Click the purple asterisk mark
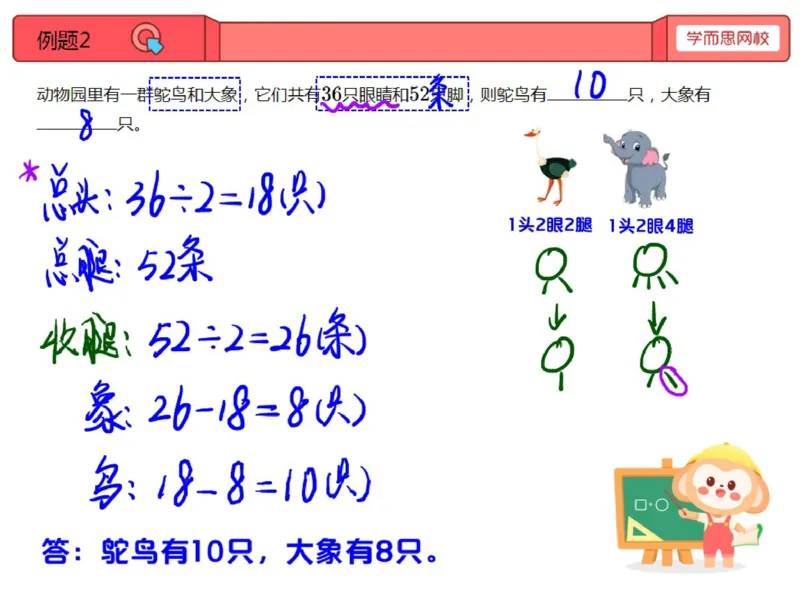Image resolution: width=800 pixels, height=600 pixels. (x=29, y=172)
